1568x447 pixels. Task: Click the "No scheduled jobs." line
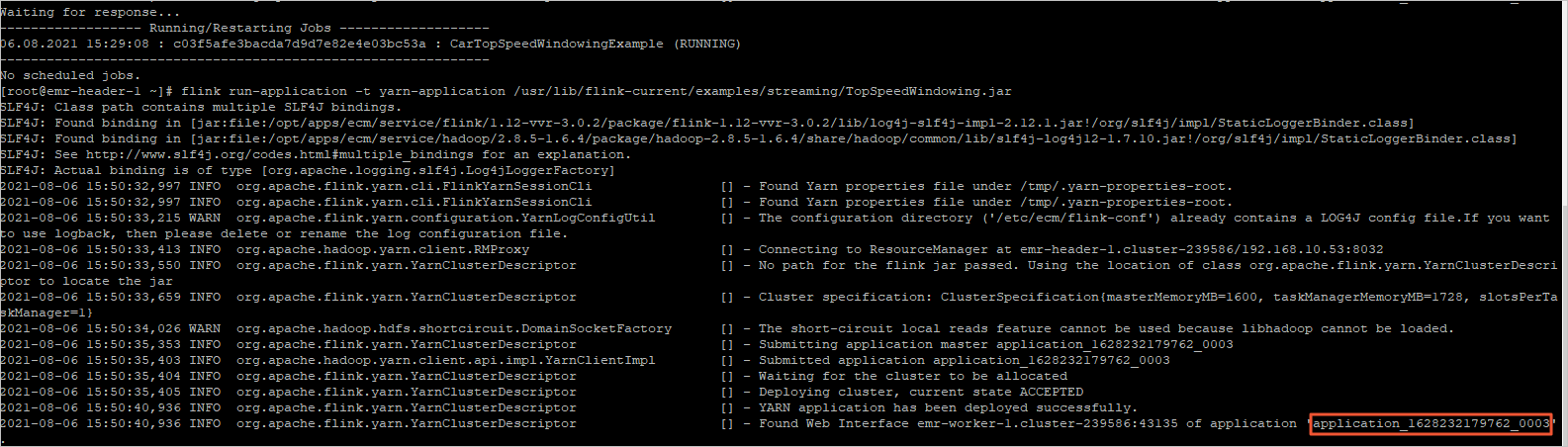tap(70, 75)
